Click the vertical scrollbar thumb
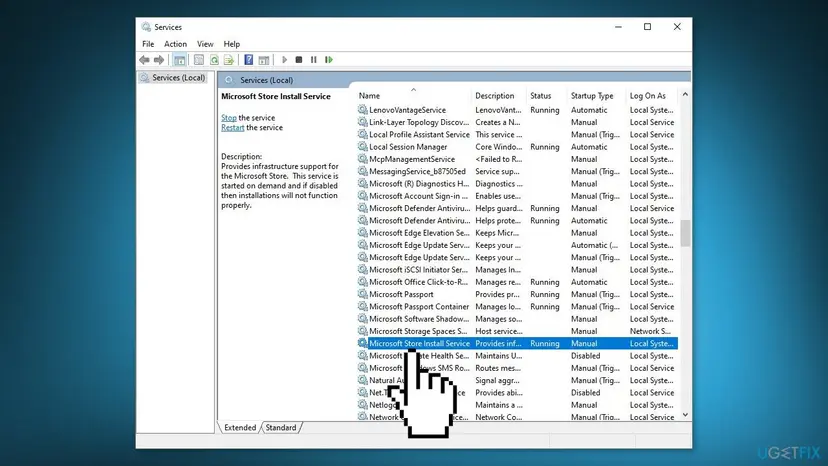The width and height of the screenshot is (828, 466). point(685,233)
